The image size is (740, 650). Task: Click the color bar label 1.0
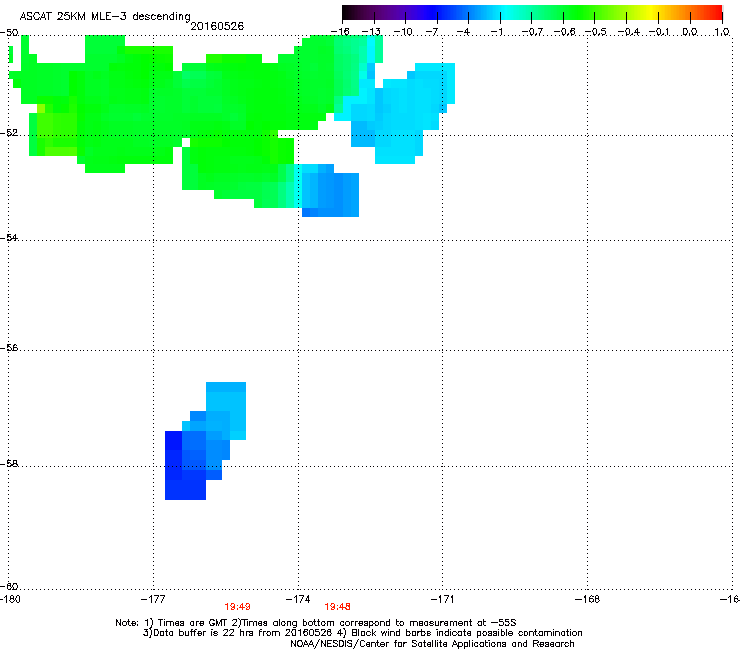click(722, 32)
